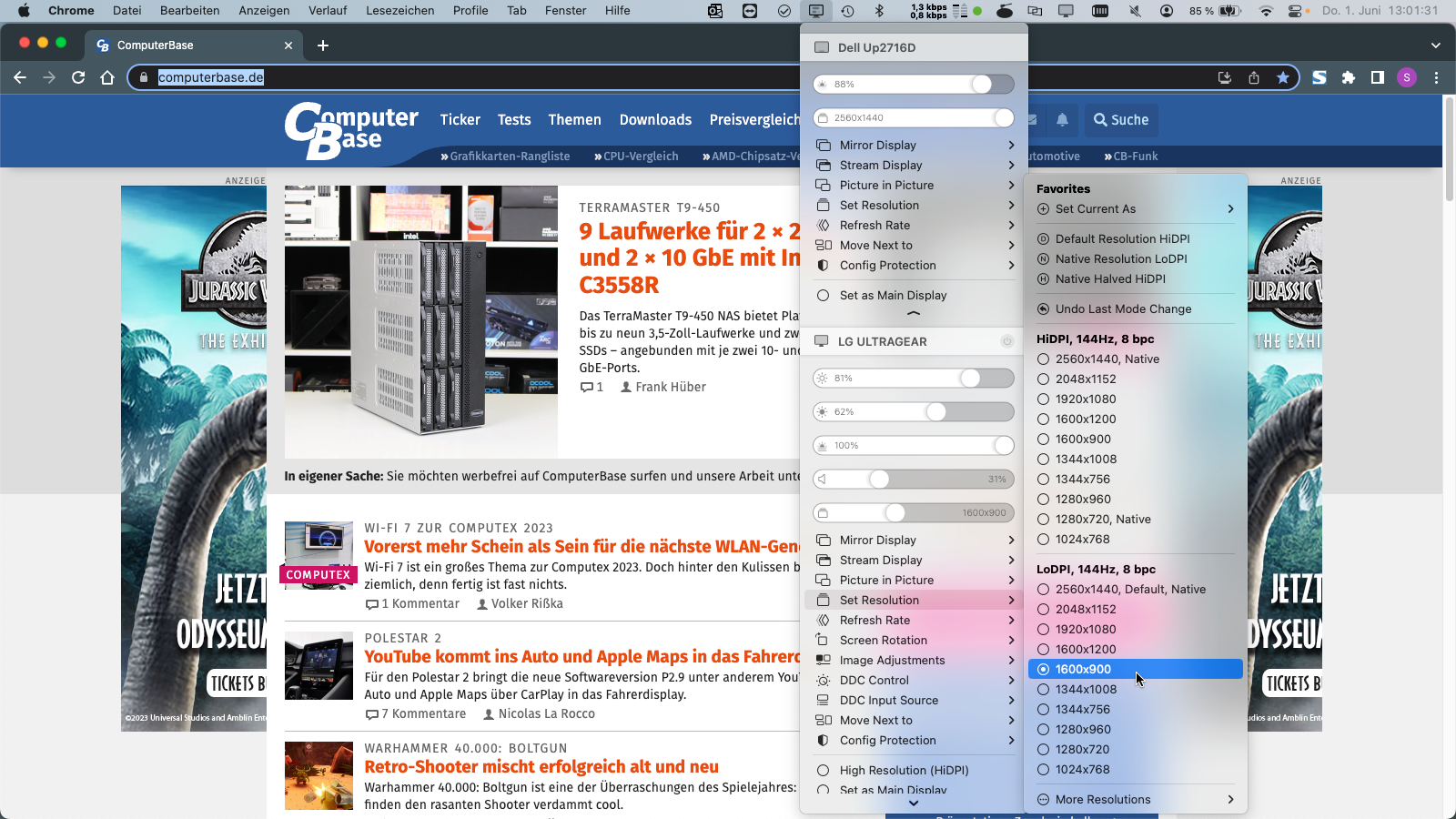The width and height of the screenshot is (1456, 819).
Task: Open the Polestar 2 article thumbnail
Action: (318, 665)
